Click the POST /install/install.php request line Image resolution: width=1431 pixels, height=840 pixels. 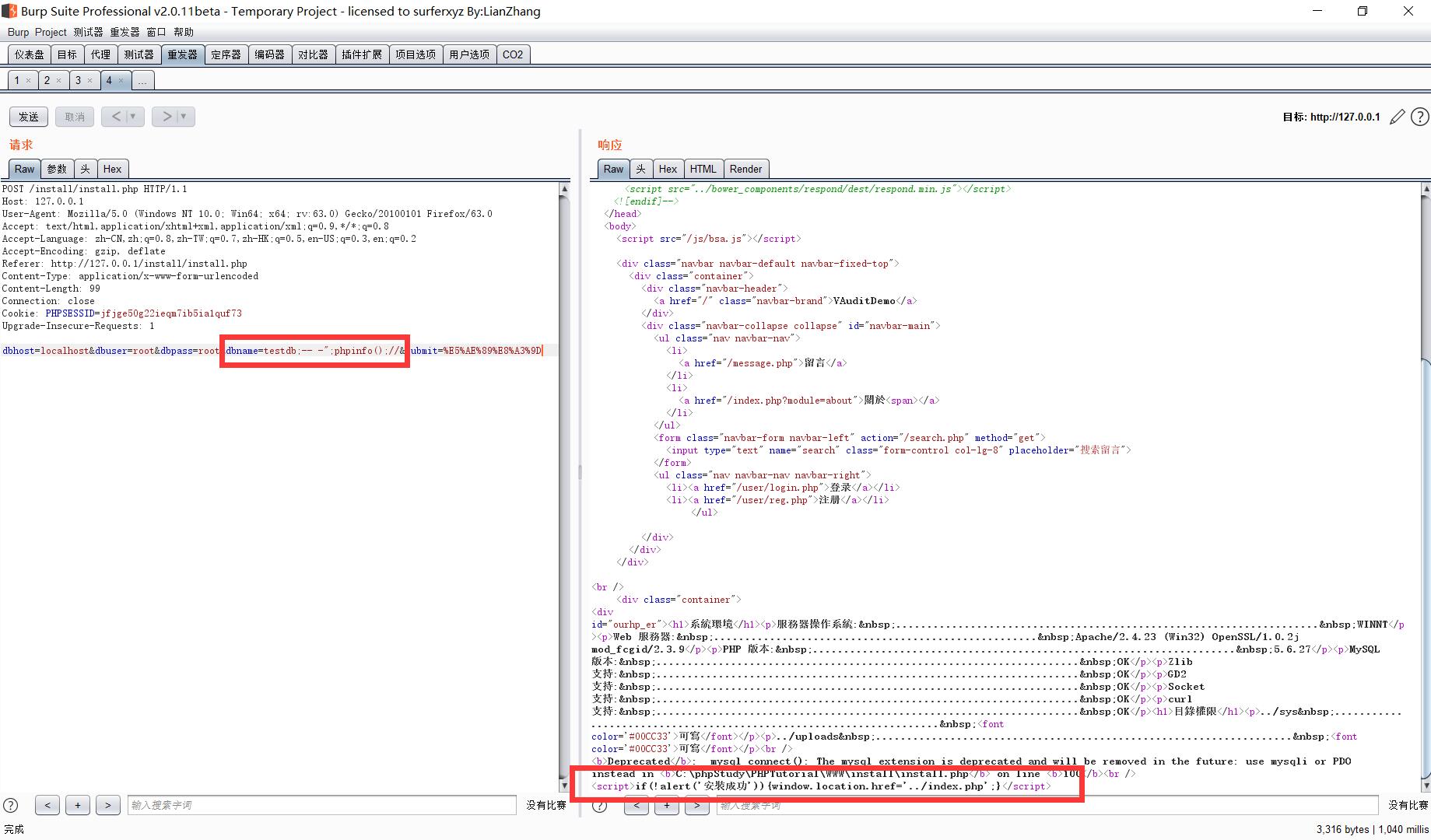[94, 189]
